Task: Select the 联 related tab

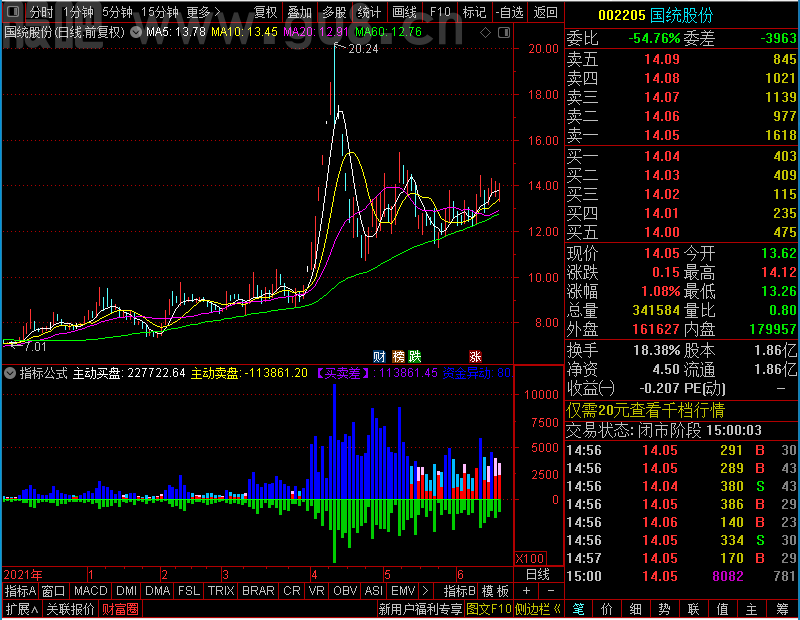Action: point(693,609)
